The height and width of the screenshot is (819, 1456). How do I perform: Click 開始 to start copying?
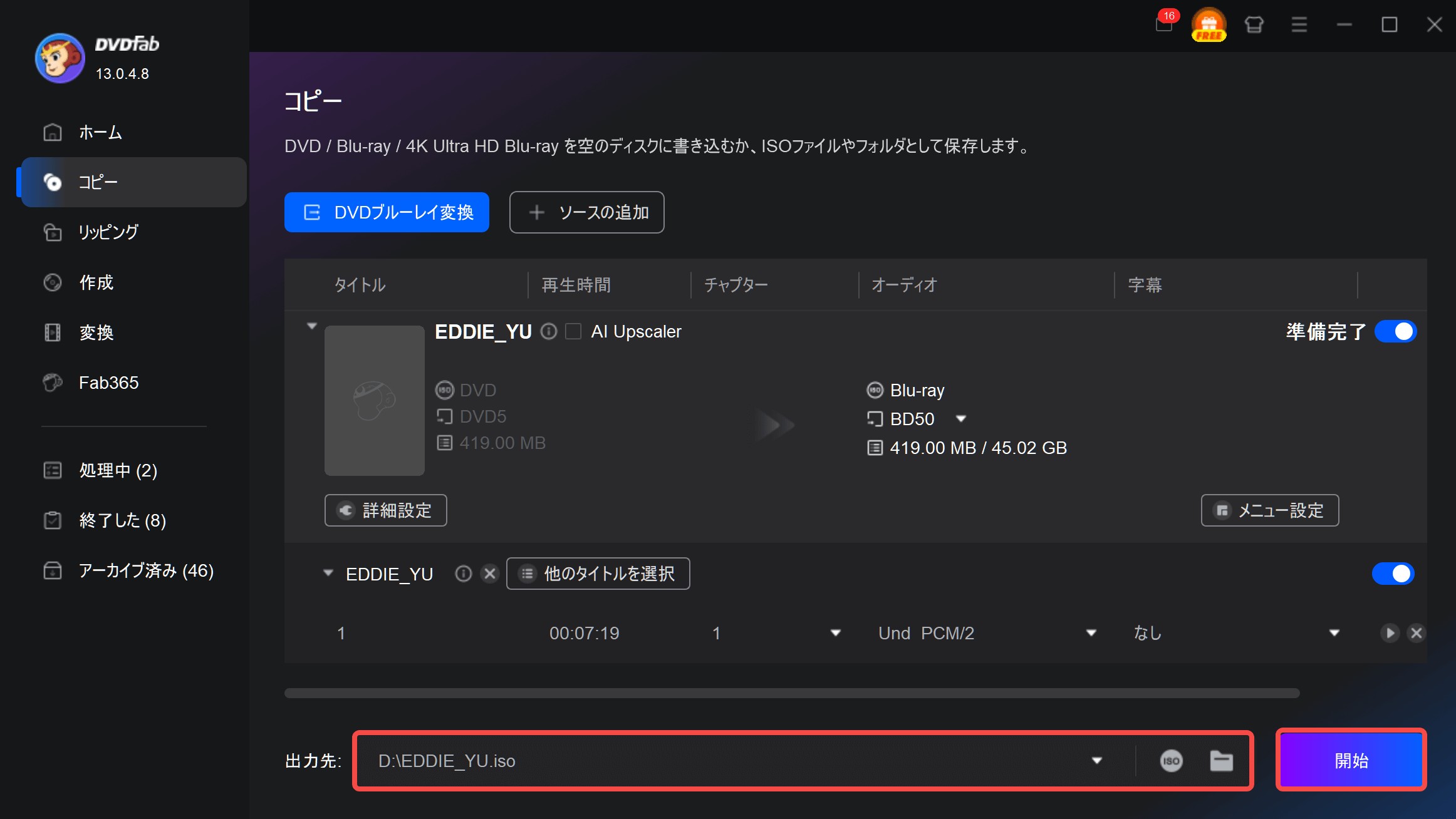coord(1351,760)
